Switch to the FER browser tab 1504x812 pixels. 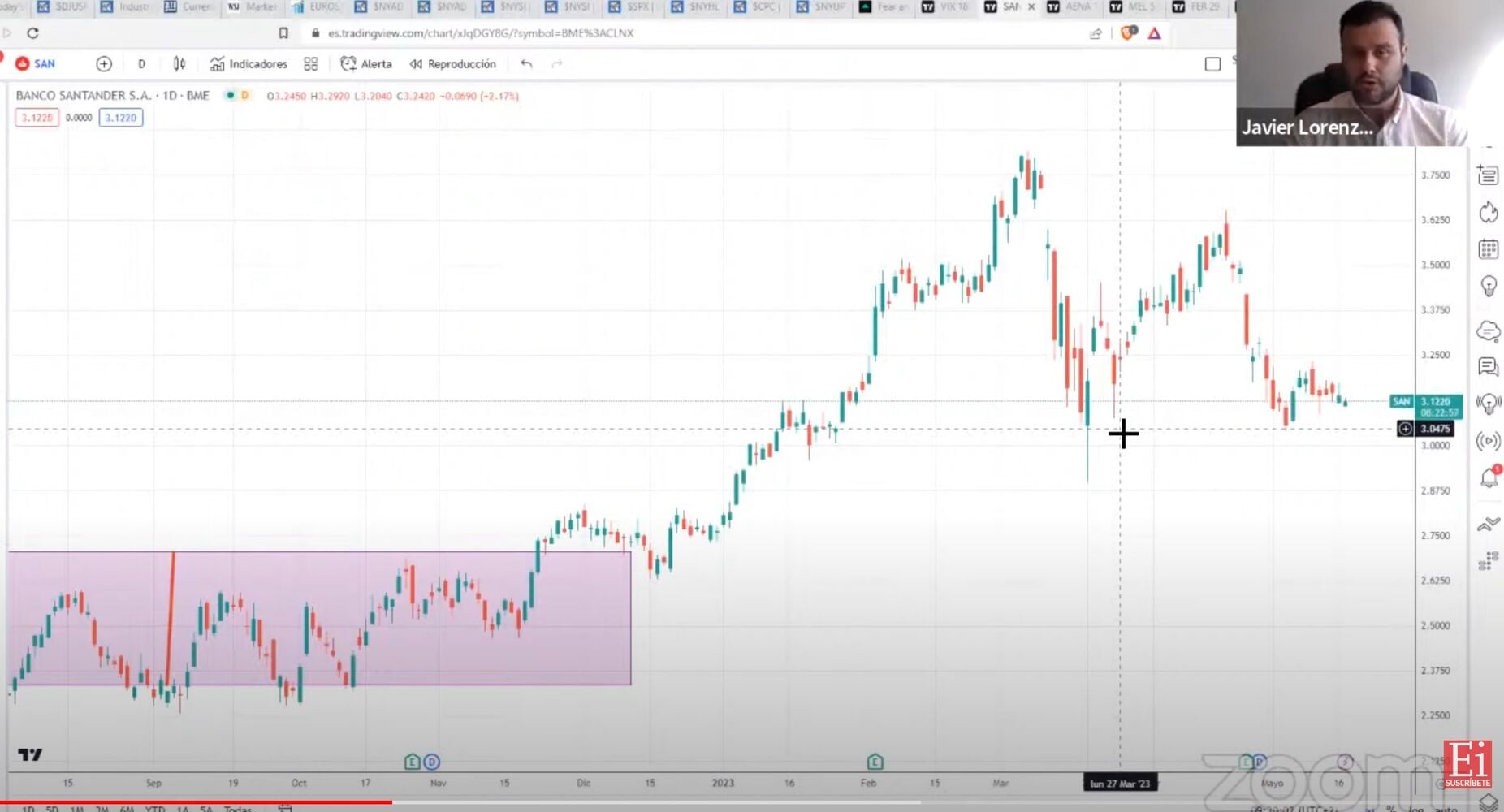pyautogui.click(x=1196, y=6)
